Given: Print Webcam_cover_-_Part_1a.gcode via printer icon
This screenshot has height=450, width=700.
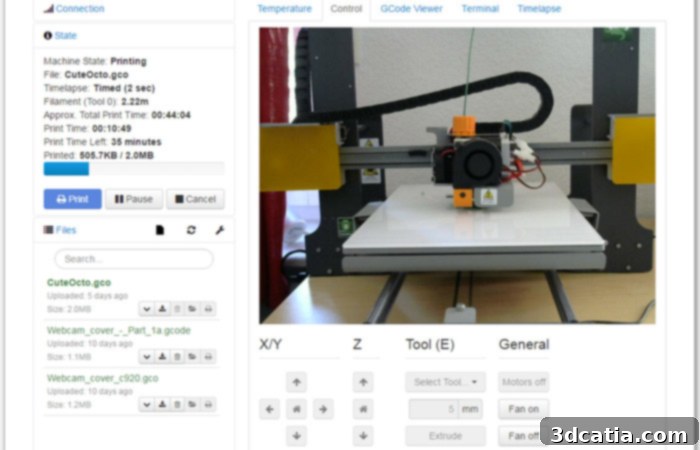Looking at the screenshot, I should click(208, 356).
